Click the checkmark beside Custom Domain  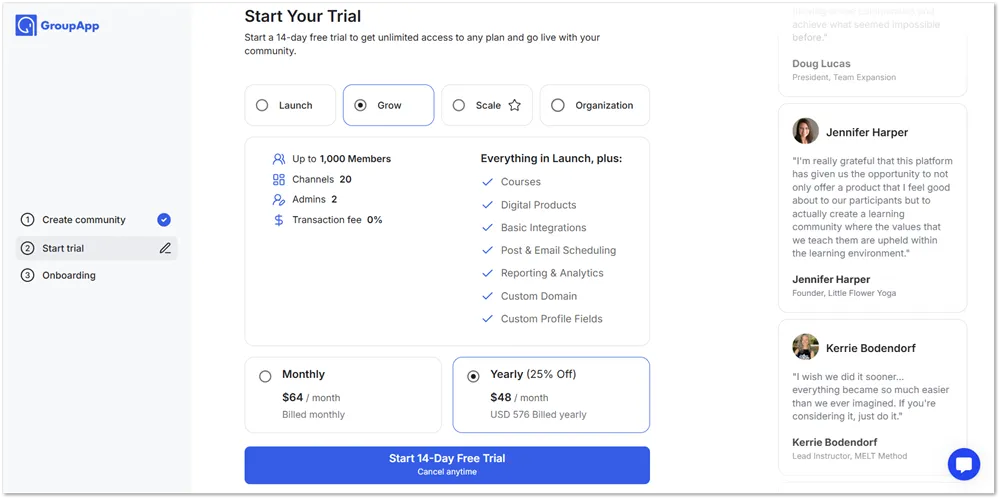(x=487, y=296)
